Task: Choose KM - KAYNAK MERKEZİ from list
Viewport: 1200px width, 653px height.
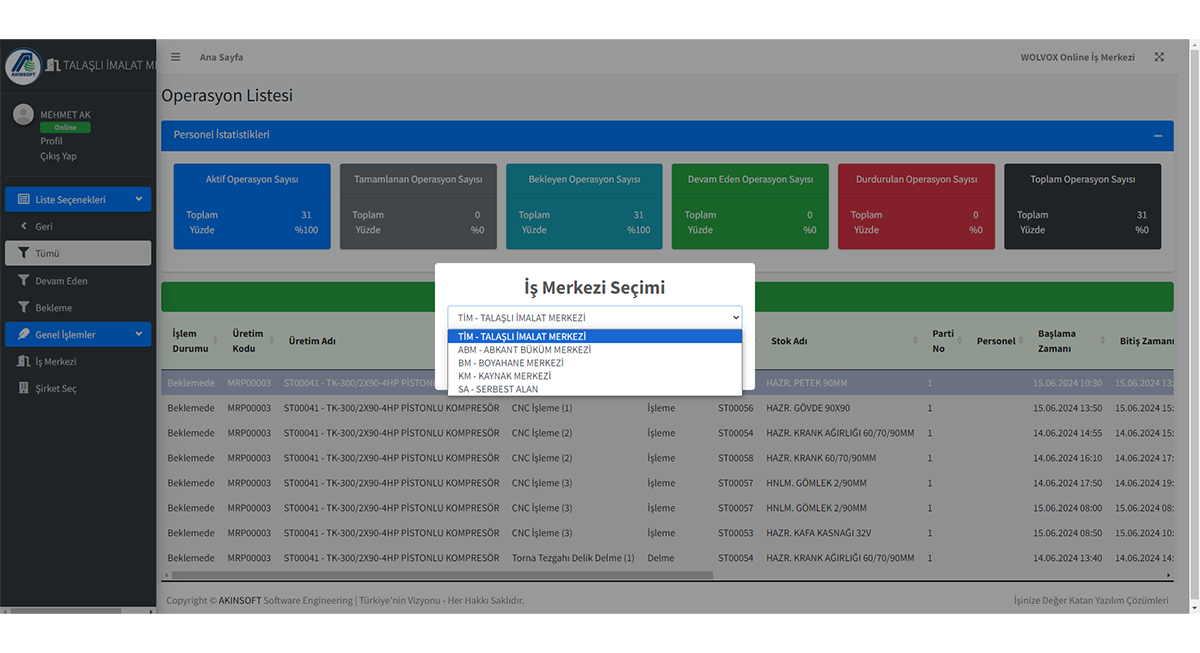Action: click(504, 376)
